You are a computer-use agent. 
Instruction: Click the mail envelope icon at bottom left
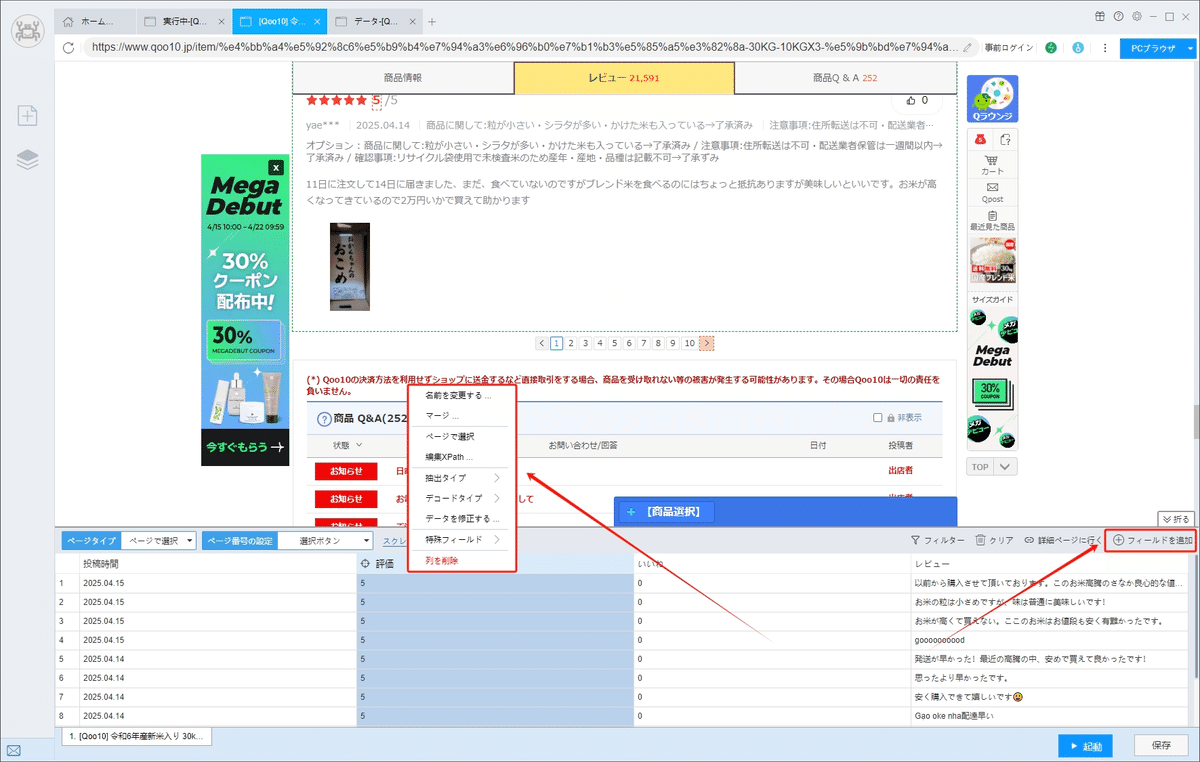[14, 750]
